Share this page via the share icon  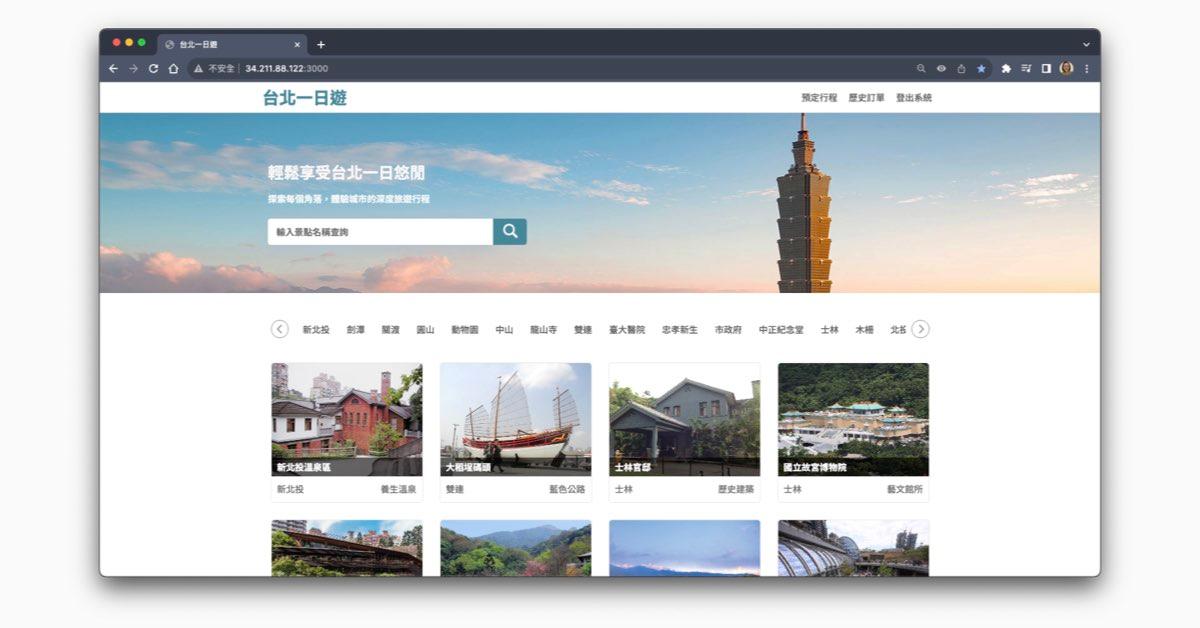961,69
